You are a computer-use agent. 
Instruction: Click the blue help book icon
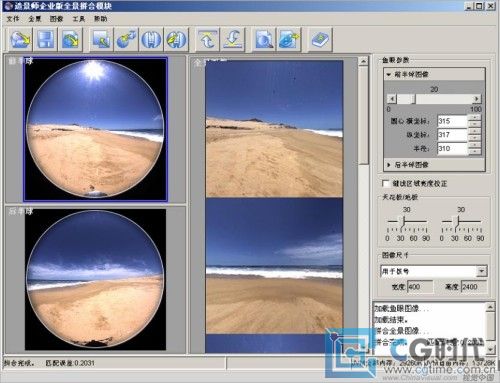click(320, 39)
